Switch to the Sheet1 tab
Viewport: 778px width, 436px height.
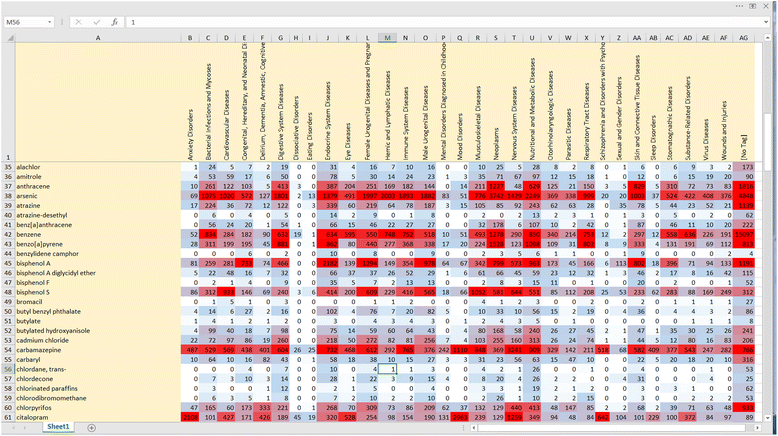click(x=59, y=427)
